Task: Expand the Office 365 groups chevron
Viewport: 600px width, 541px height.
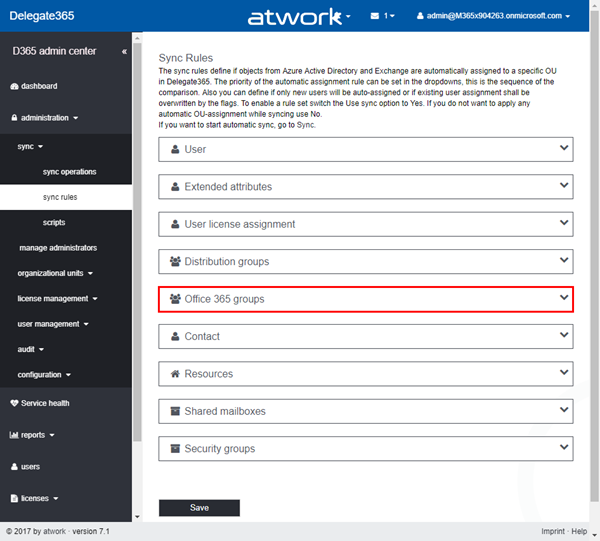Action: click(564, 298)
